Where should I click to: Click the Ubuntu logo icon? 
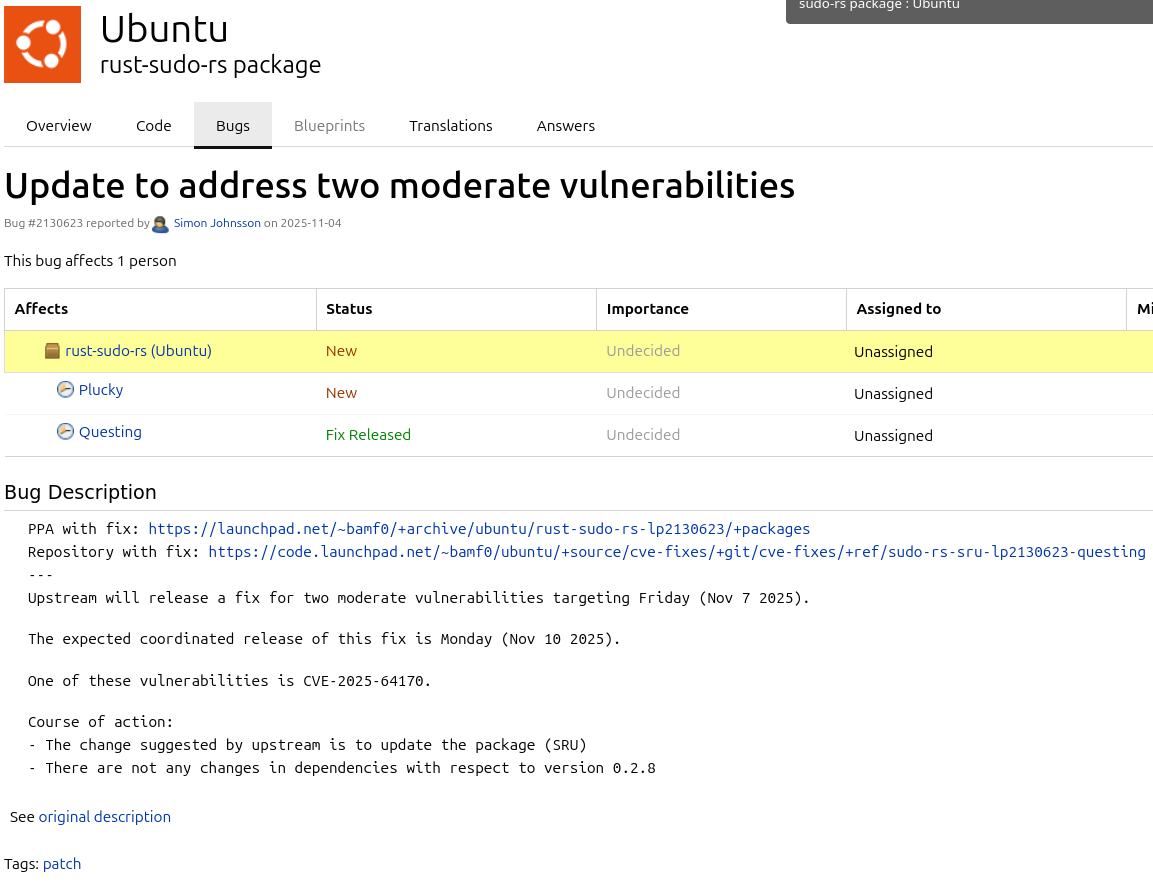pos(42,44)
